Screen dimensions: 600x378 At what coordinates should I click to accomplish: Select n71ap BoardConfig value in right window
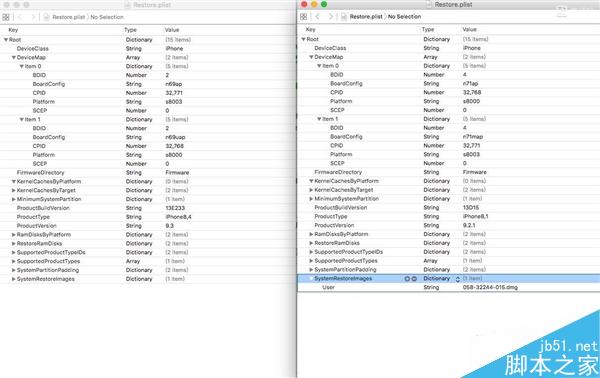click(x=471, y=84)
